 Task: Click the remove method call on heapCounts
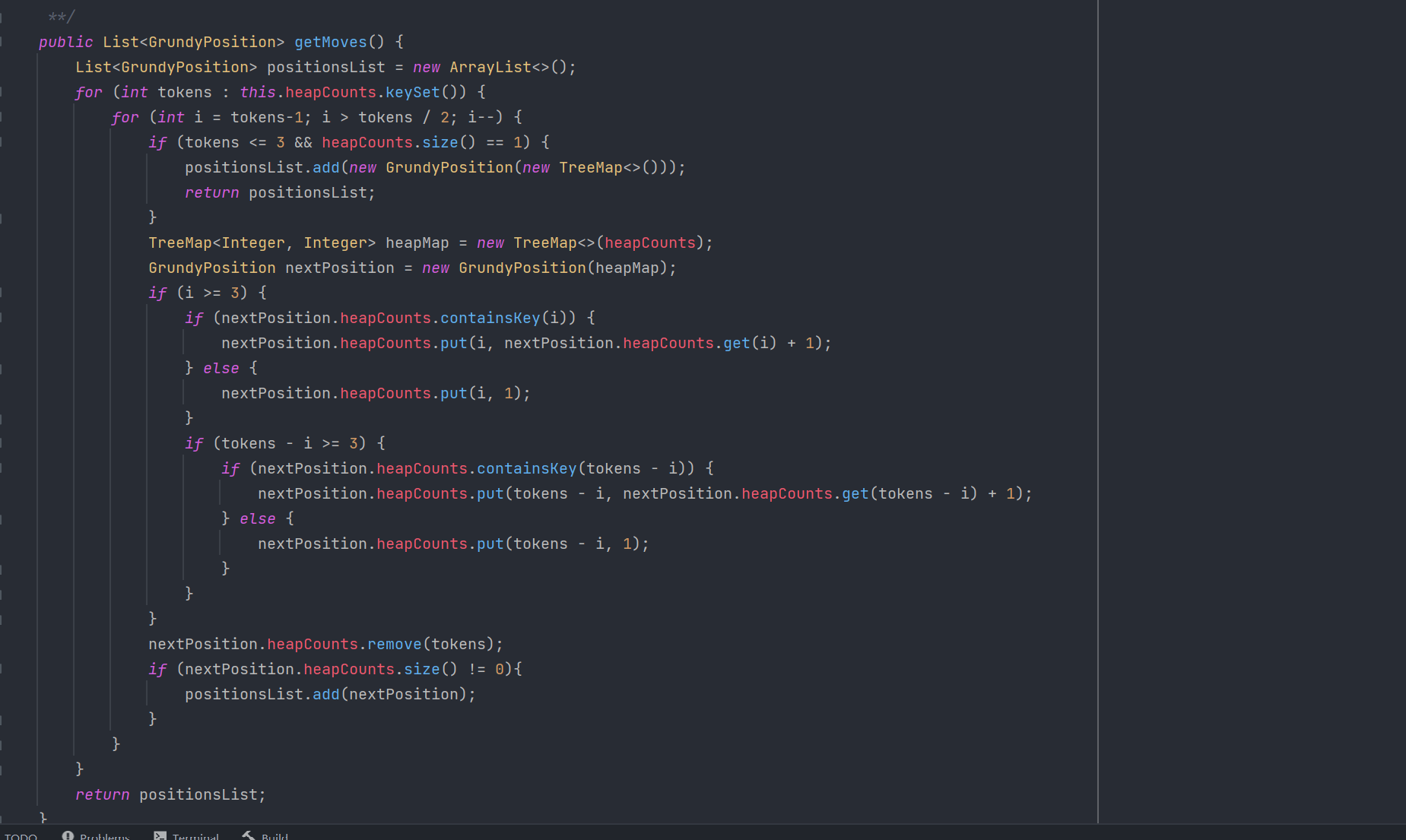(394, 644)
